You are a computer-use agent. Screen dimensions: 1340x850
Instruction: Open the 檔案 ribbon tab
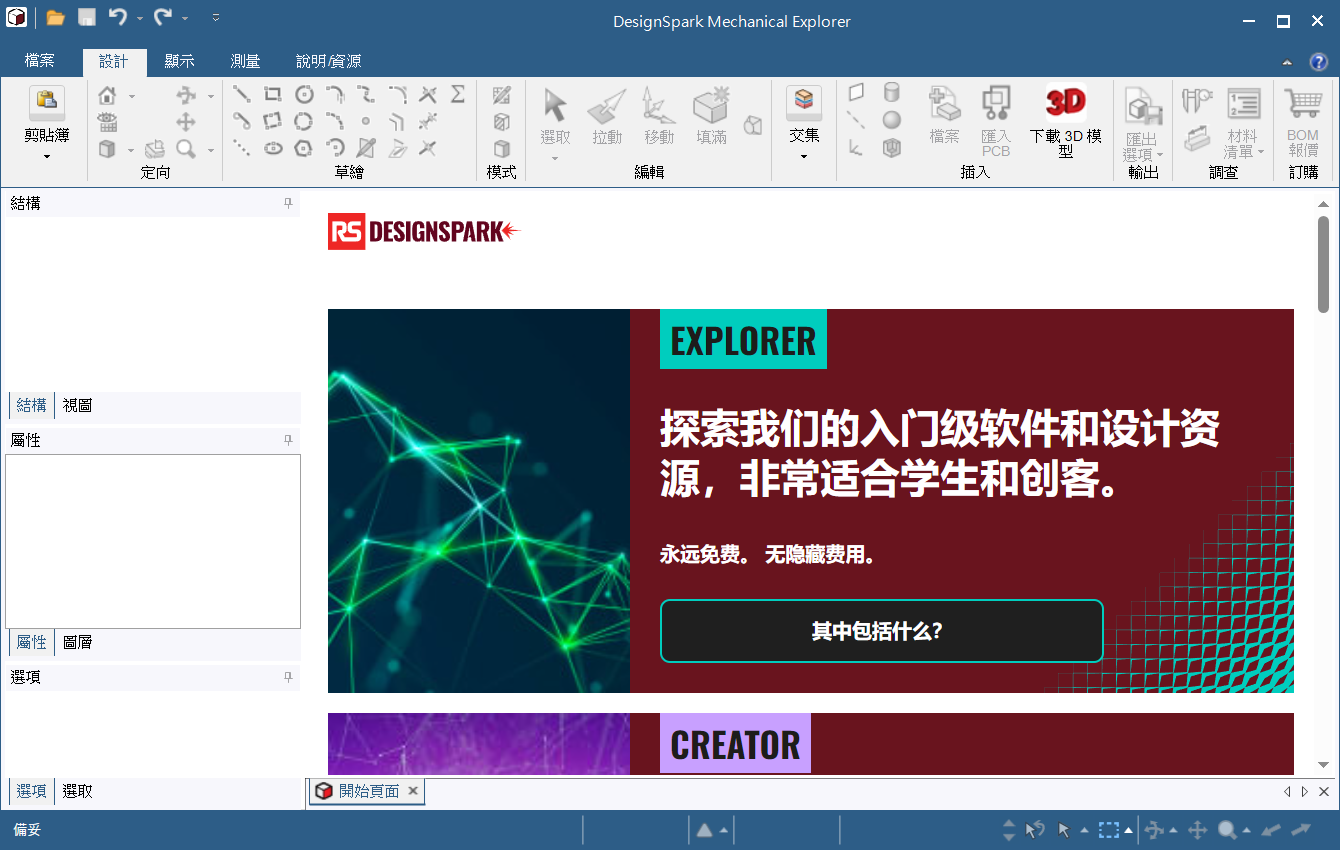pyautogui.click(x=40, y=61)
